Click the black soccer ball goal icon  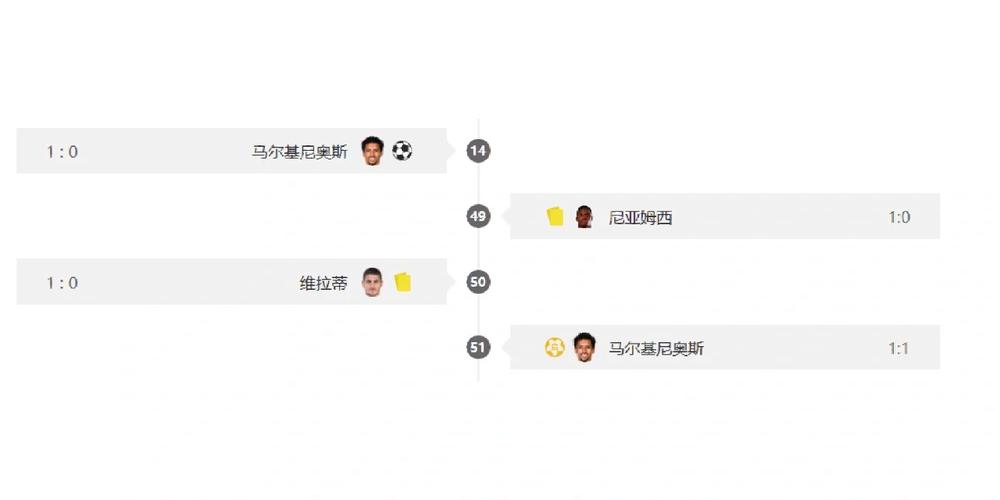point(402,151)
